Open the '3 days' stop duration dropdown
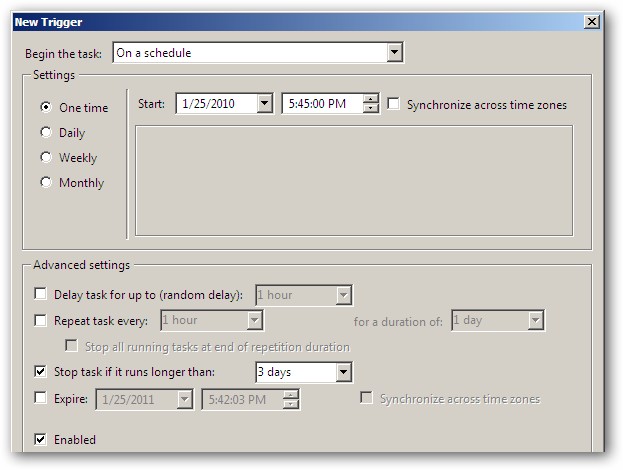The height and width of the screenshot is (470, 623). pyautogui.click(x=344, y=372)
